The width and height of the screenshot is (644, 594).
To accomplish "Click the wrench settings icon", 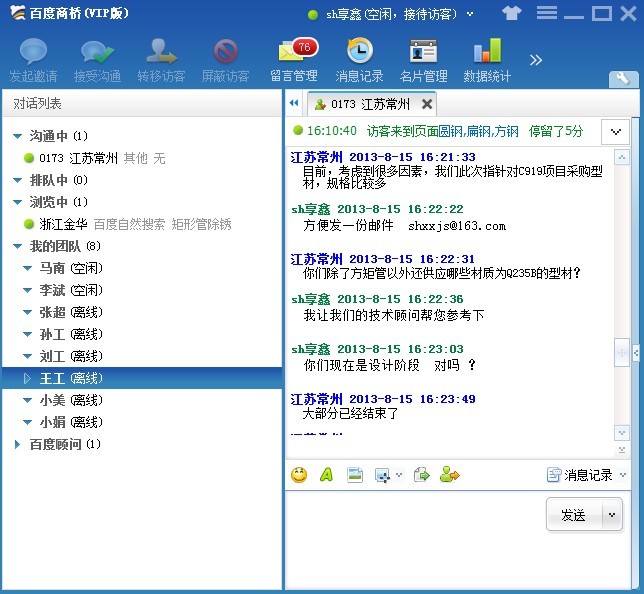I will [623, 78].
